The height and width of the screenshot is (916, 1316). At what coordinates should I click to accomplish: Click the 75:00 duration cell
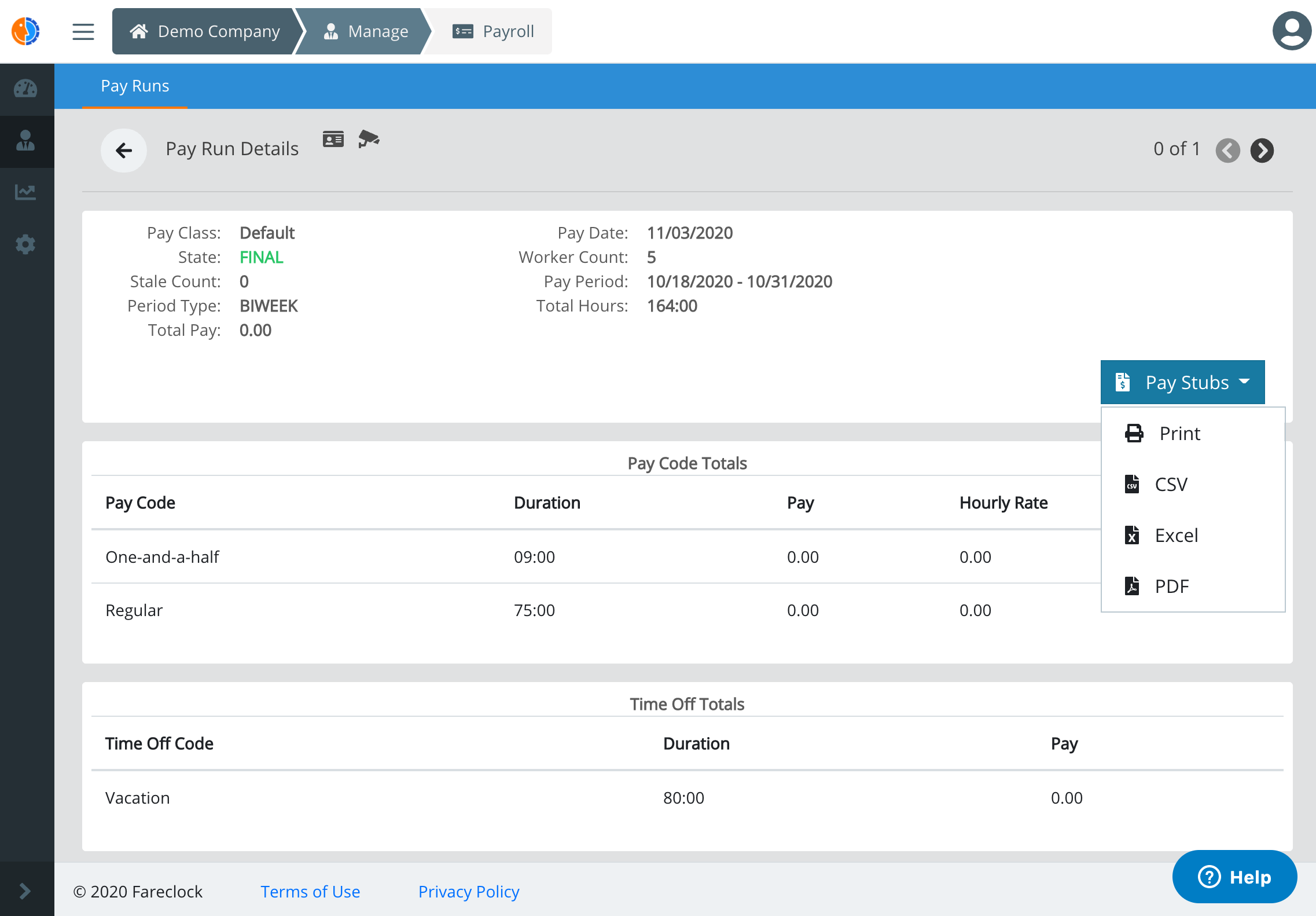coord(534,610)
